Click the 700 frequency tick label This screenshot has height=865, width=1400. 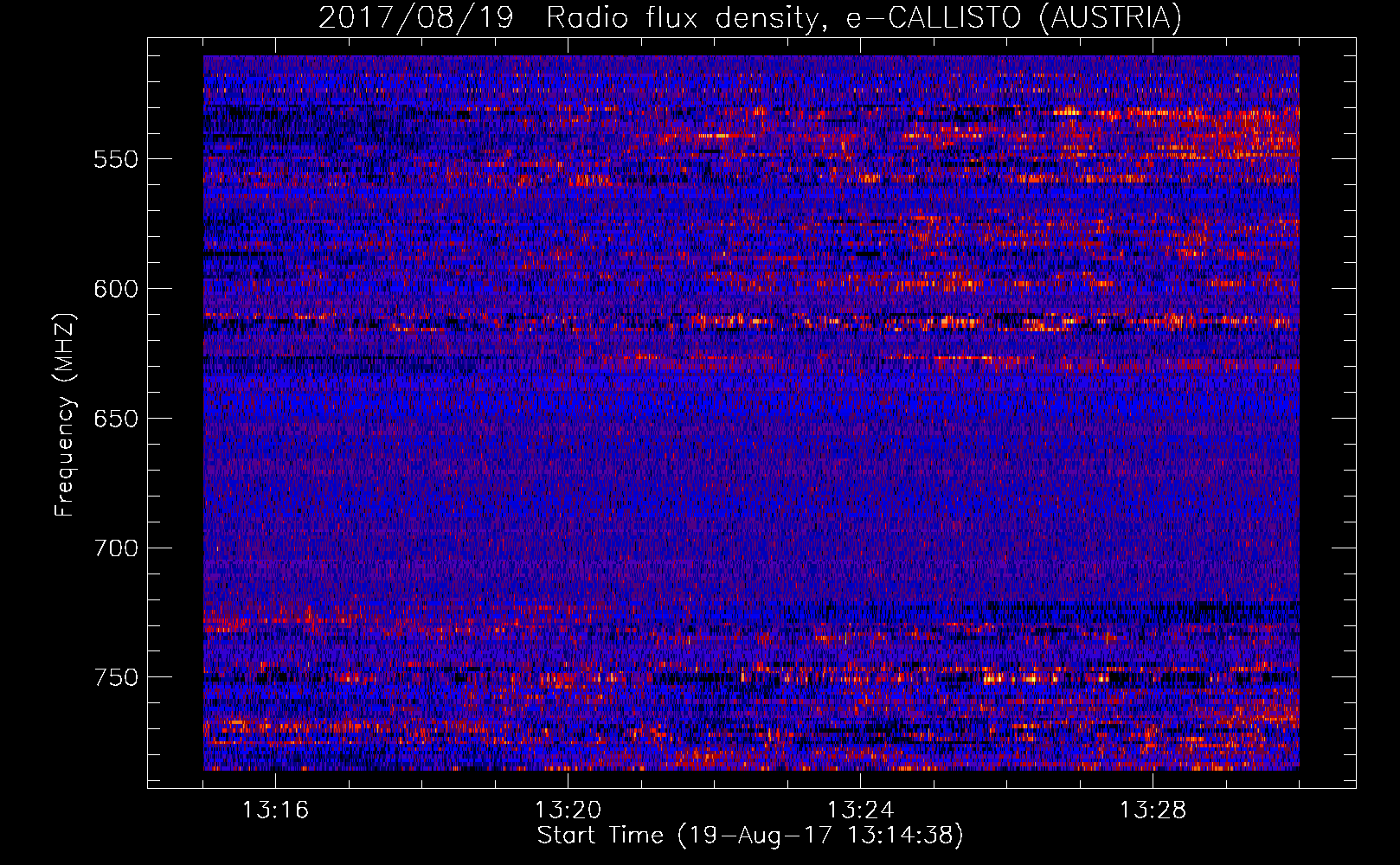pyautogui.click(x=116, y=548)
